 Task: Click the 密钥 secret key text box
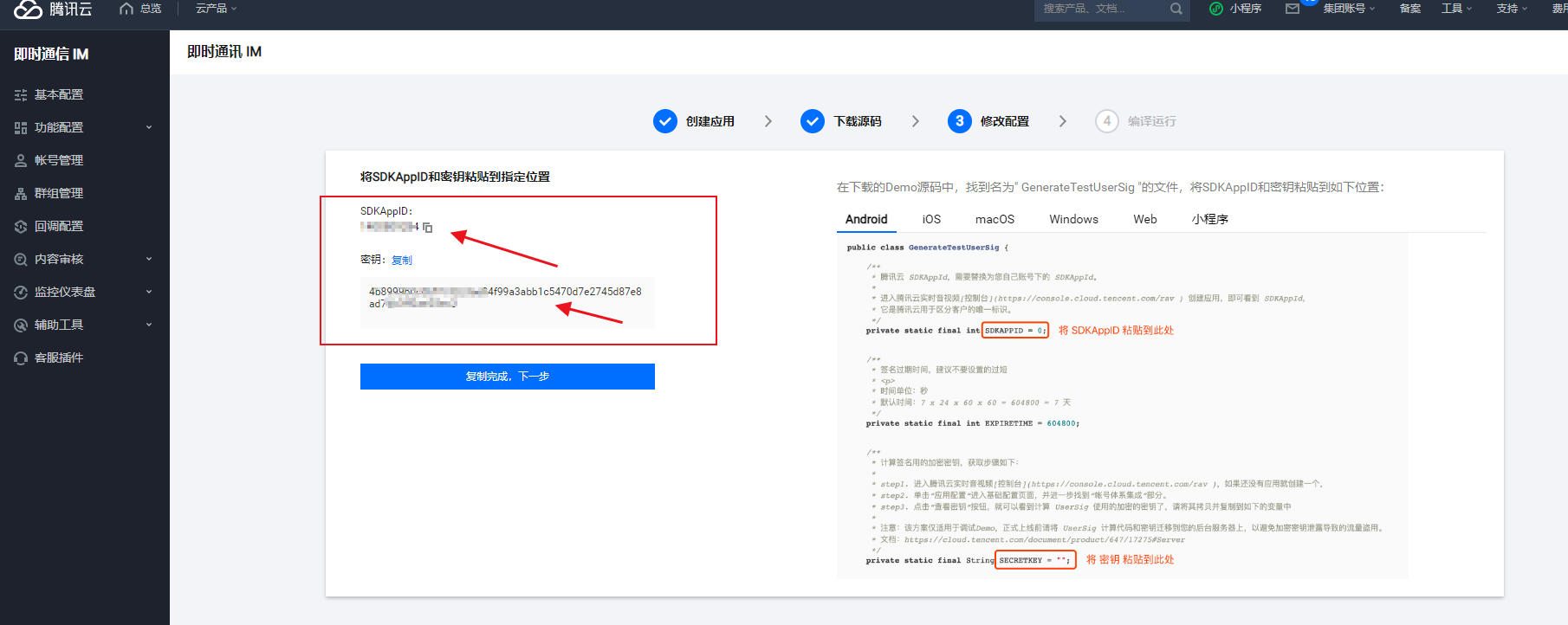pos(508,303)
